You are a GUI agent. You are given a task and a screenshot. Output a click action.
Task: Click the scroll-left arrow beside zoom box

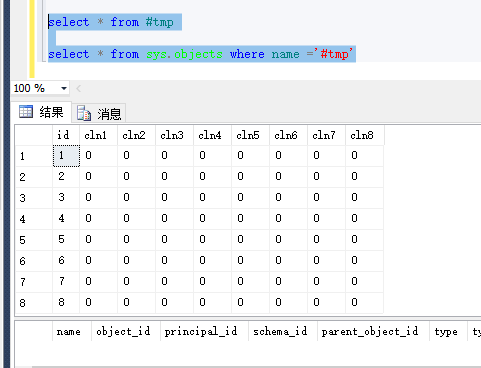[79, 88]
